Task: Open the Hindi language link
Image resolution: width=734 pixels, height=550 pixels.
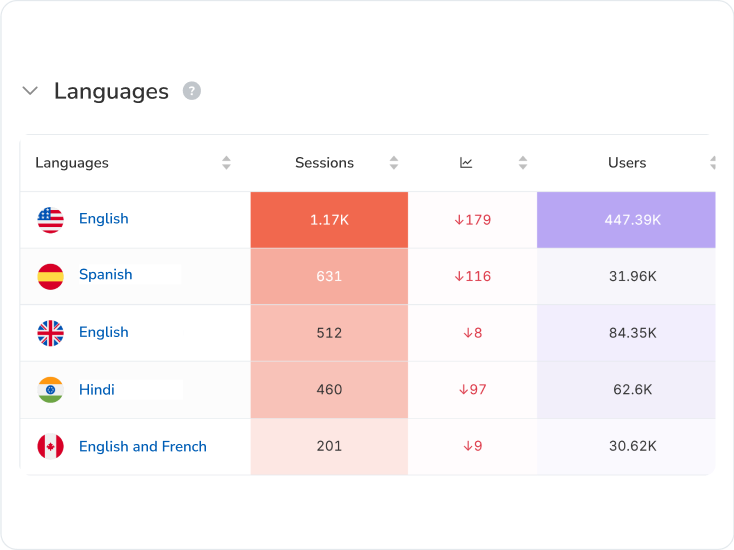Action: [x=96, y=390]
